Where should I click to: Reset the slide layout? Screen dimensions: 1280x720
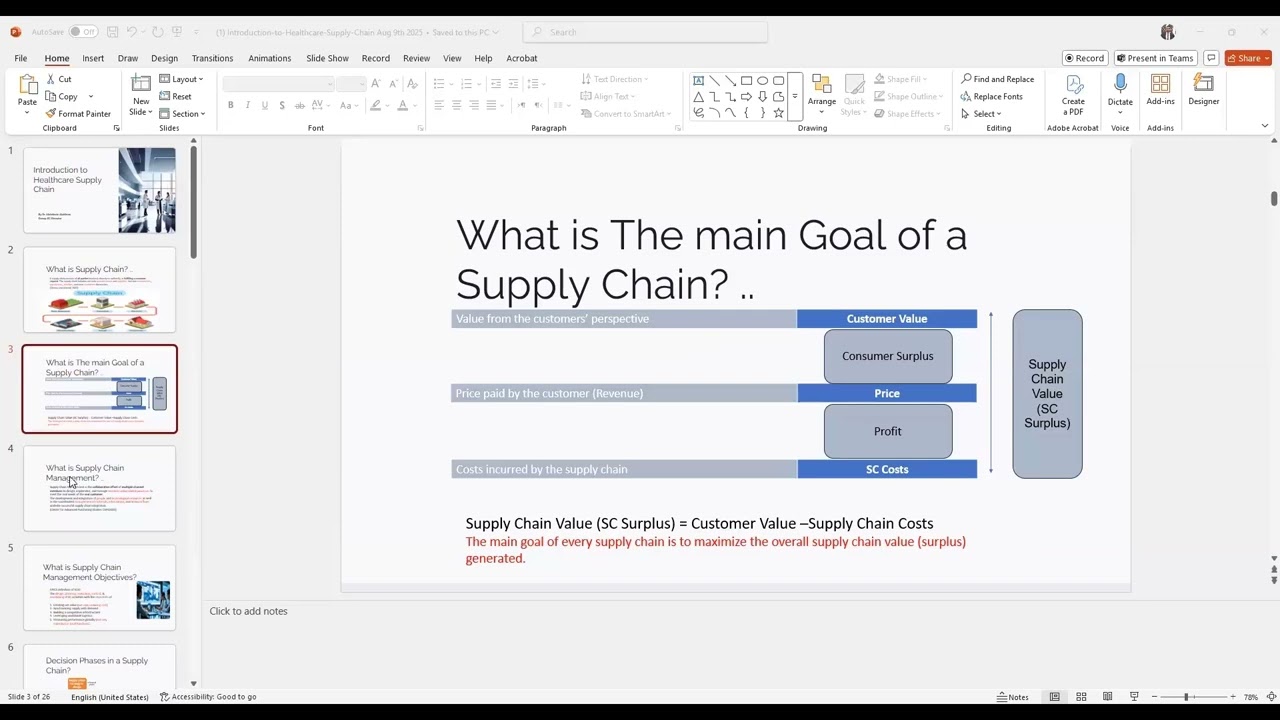[175, 96]
